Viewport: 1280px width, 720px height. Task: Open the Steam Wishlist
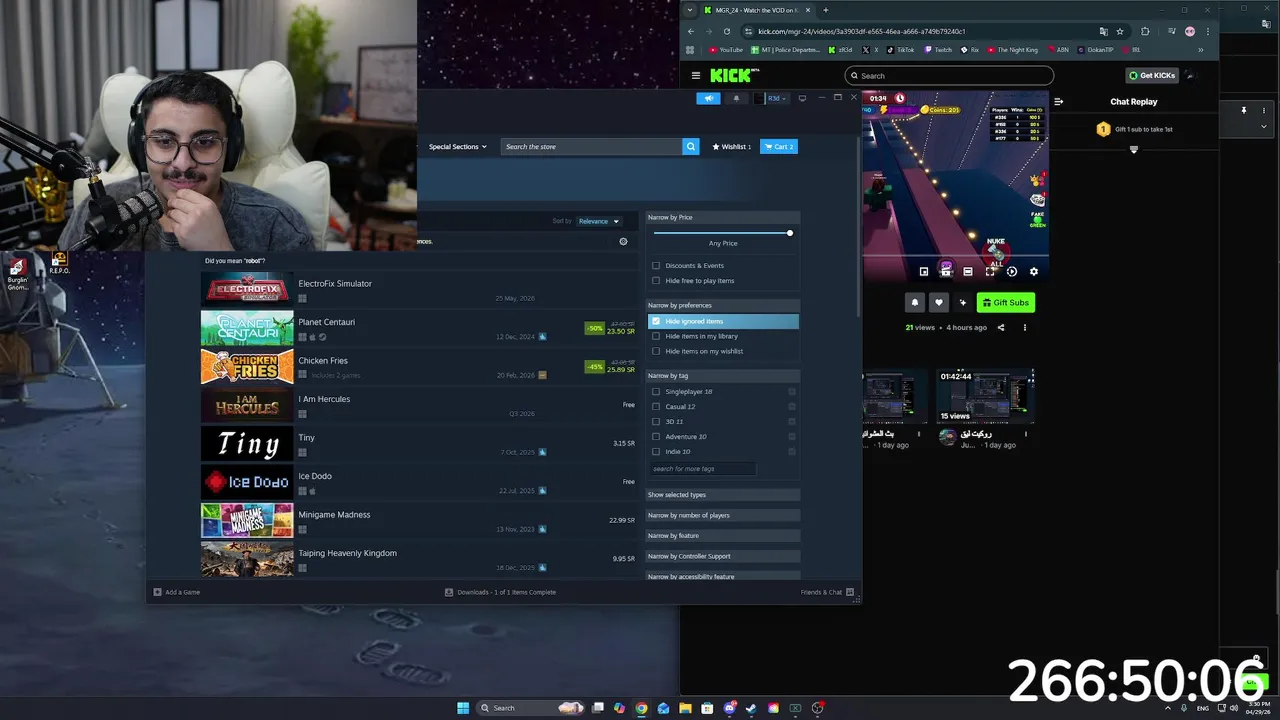731,146
